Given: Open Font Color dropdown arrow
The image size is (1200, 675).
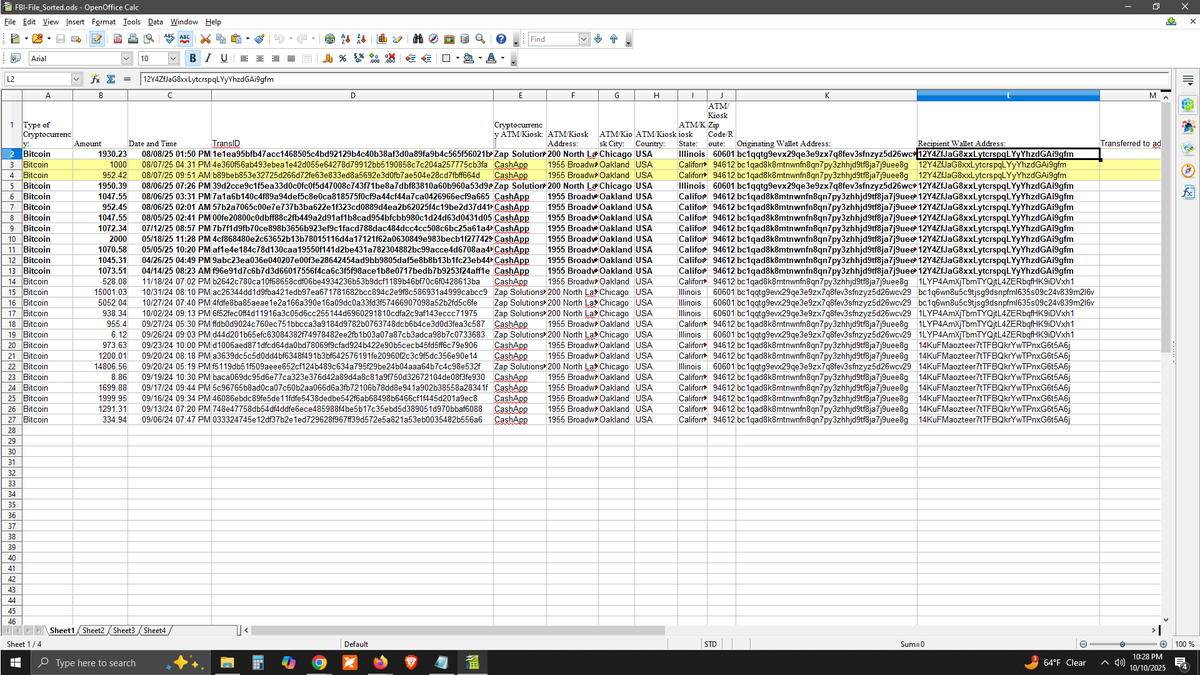Looking at the screenshot, I should click(x=503, y=59).
